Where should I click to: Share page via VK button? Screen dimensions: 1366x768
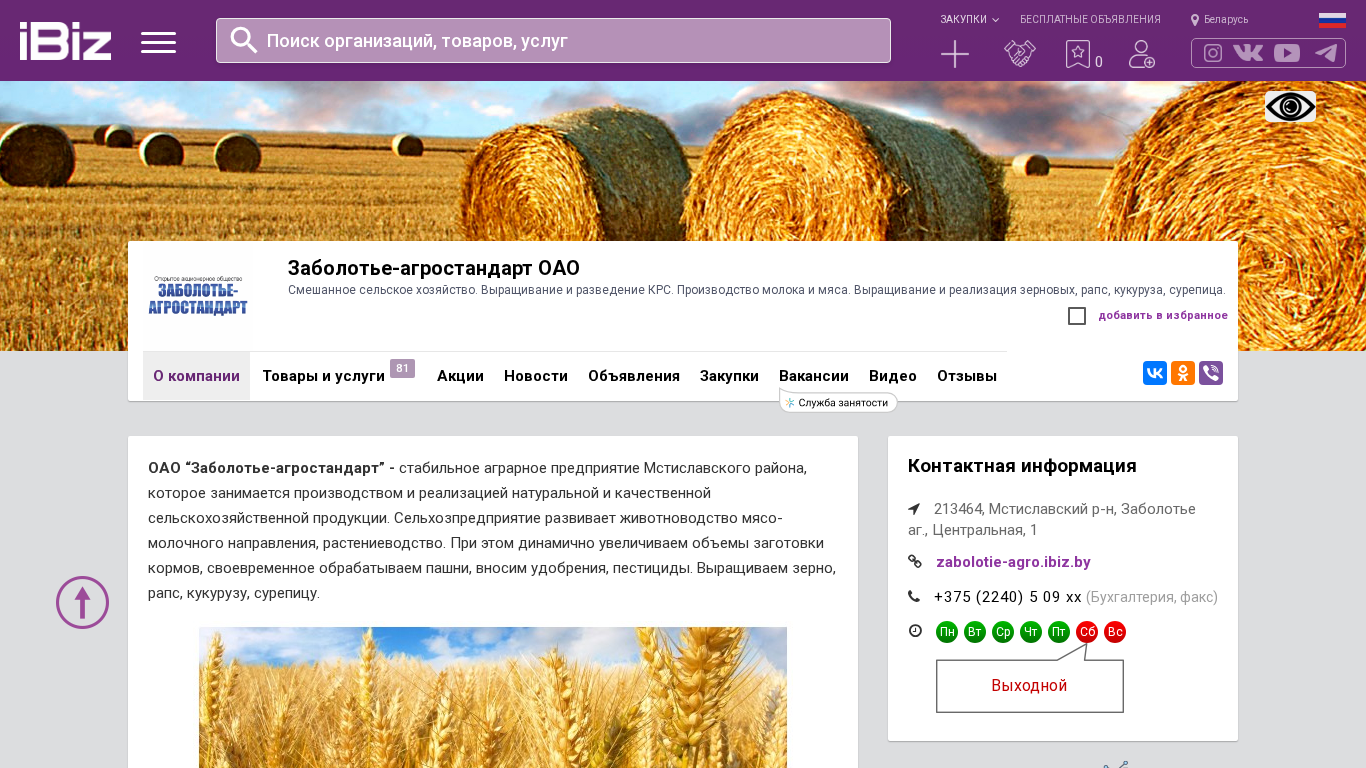click(x=1155, y=373)
